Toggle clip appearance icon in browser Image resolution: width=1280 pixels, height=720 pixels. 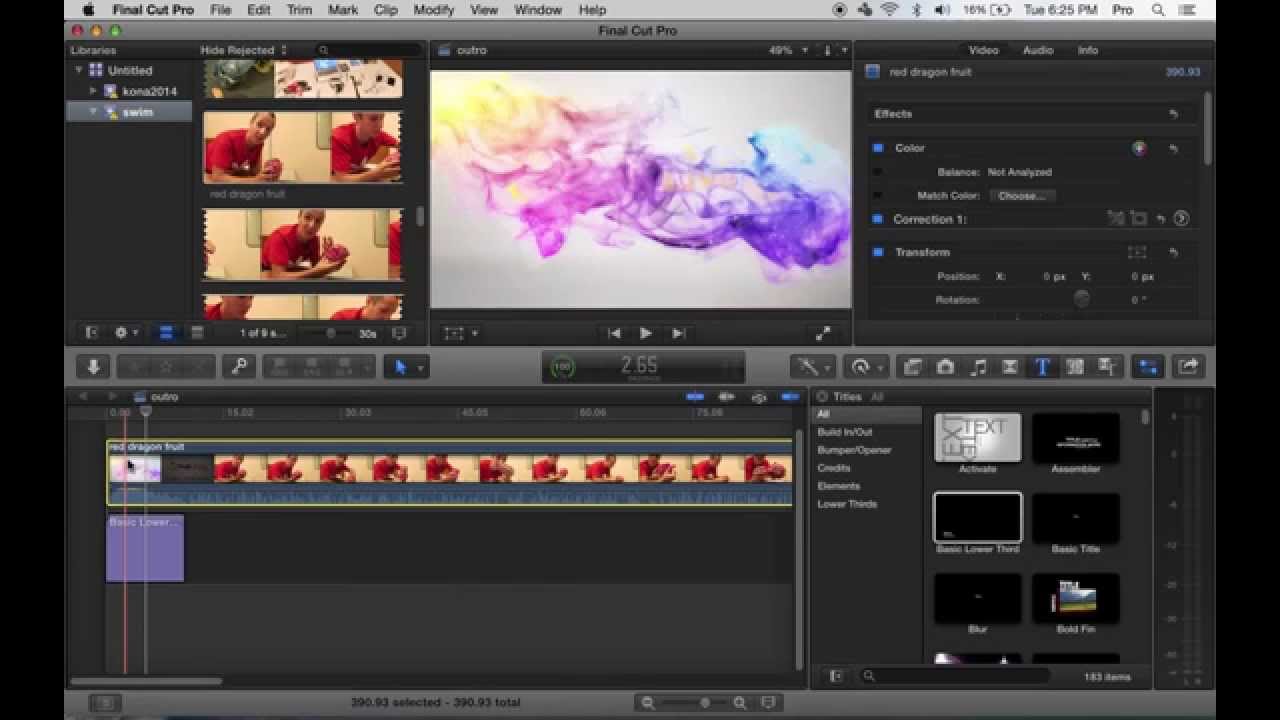[399, 333]
